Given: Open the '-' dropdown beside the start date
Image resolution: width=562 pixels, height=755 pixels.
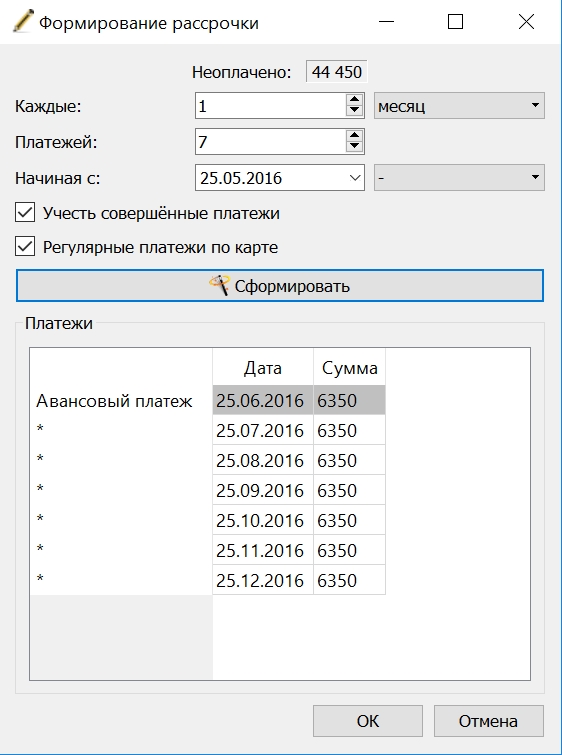Looking at the screenshot, I should [459, 178].
